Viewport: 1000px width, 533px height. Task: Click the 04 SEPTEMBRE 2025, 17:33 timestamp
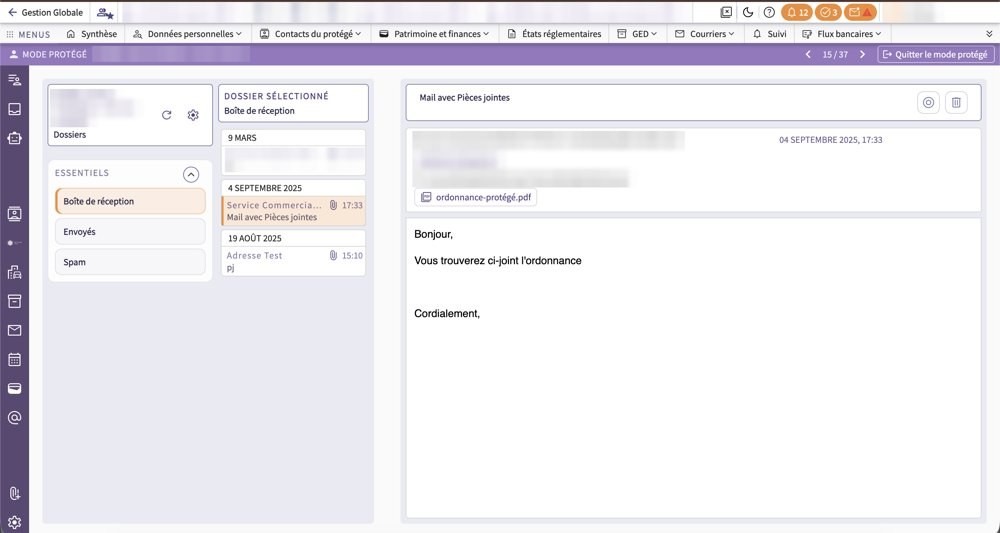[830, 140]
